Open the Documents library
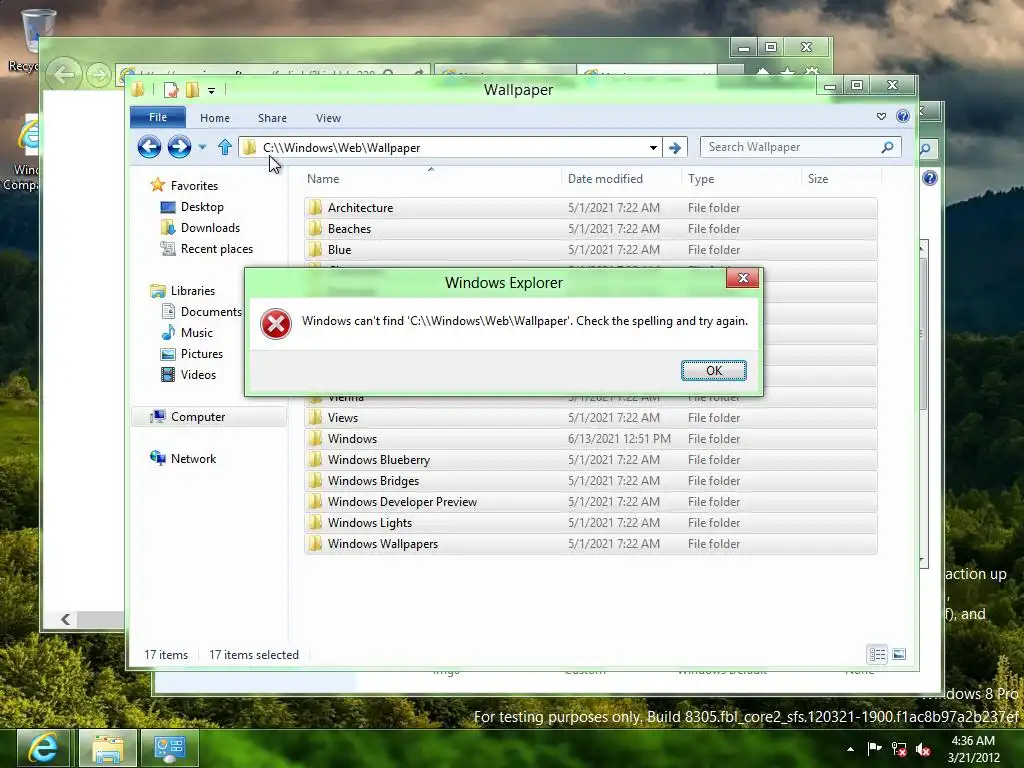1024x768 pixels. pos(211,312)
